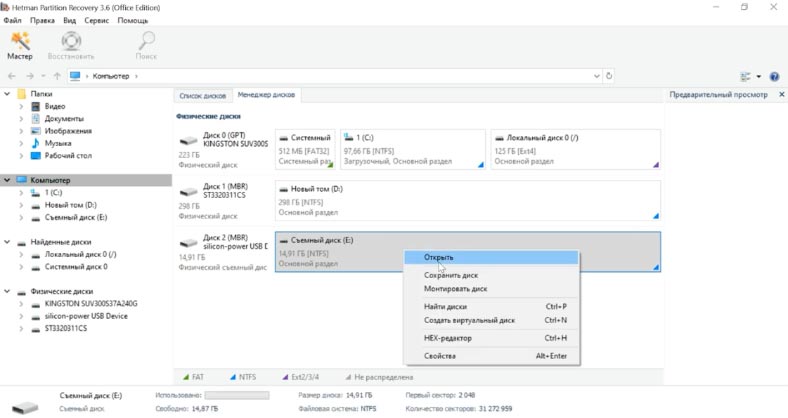Select KINGSTON SUV300S37A240G in tree
Image resolution: width=788 pixels, height=418 pixels.
(91, 303)
